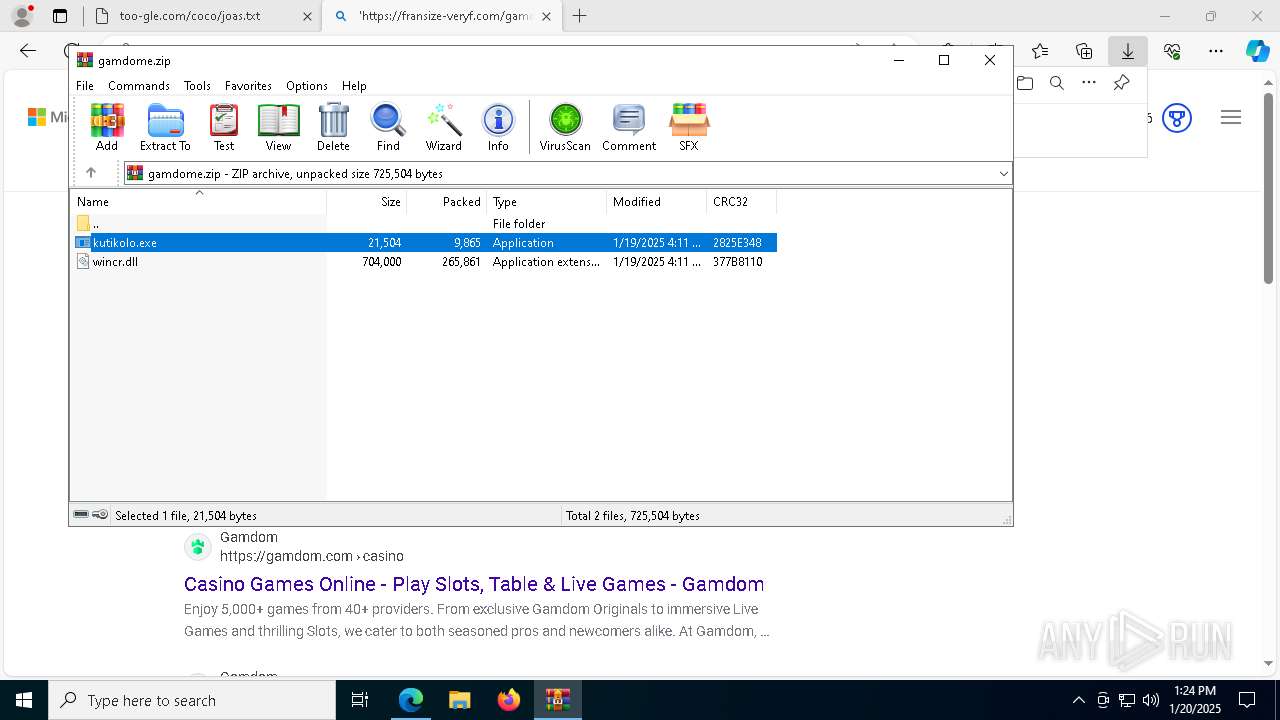This screenshot has width=1280, height=720.
Task: Pin the downloads panel
Action: coord(1121,83)
